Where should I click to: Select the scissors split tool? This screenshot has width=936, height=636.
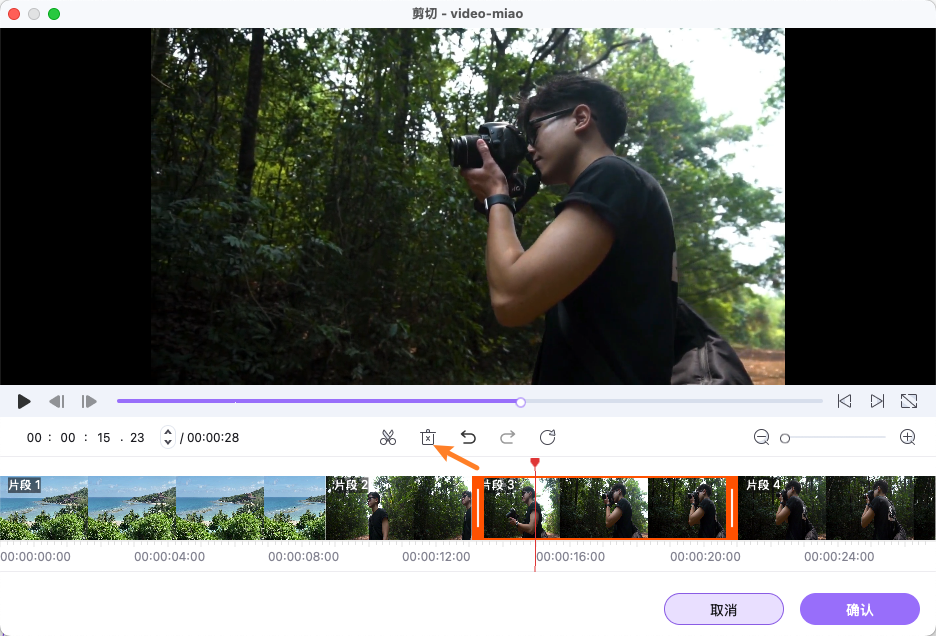tap(388, 437)
